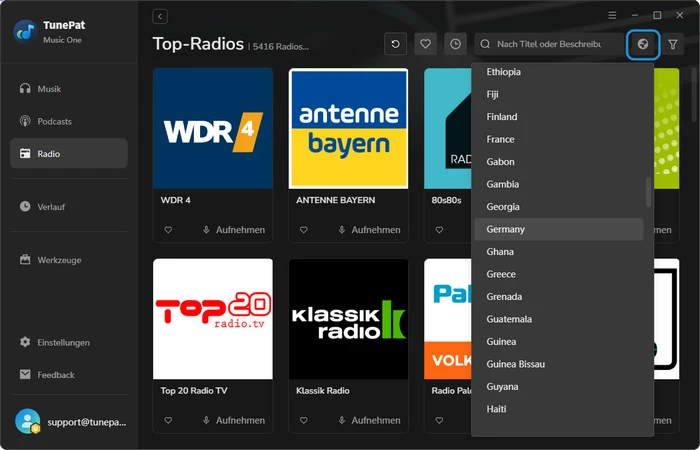Viewport: 700px width, 450px height.
Task: Favorite Top 20 Radio TV with heart
Action: click(x=168, y=420)
